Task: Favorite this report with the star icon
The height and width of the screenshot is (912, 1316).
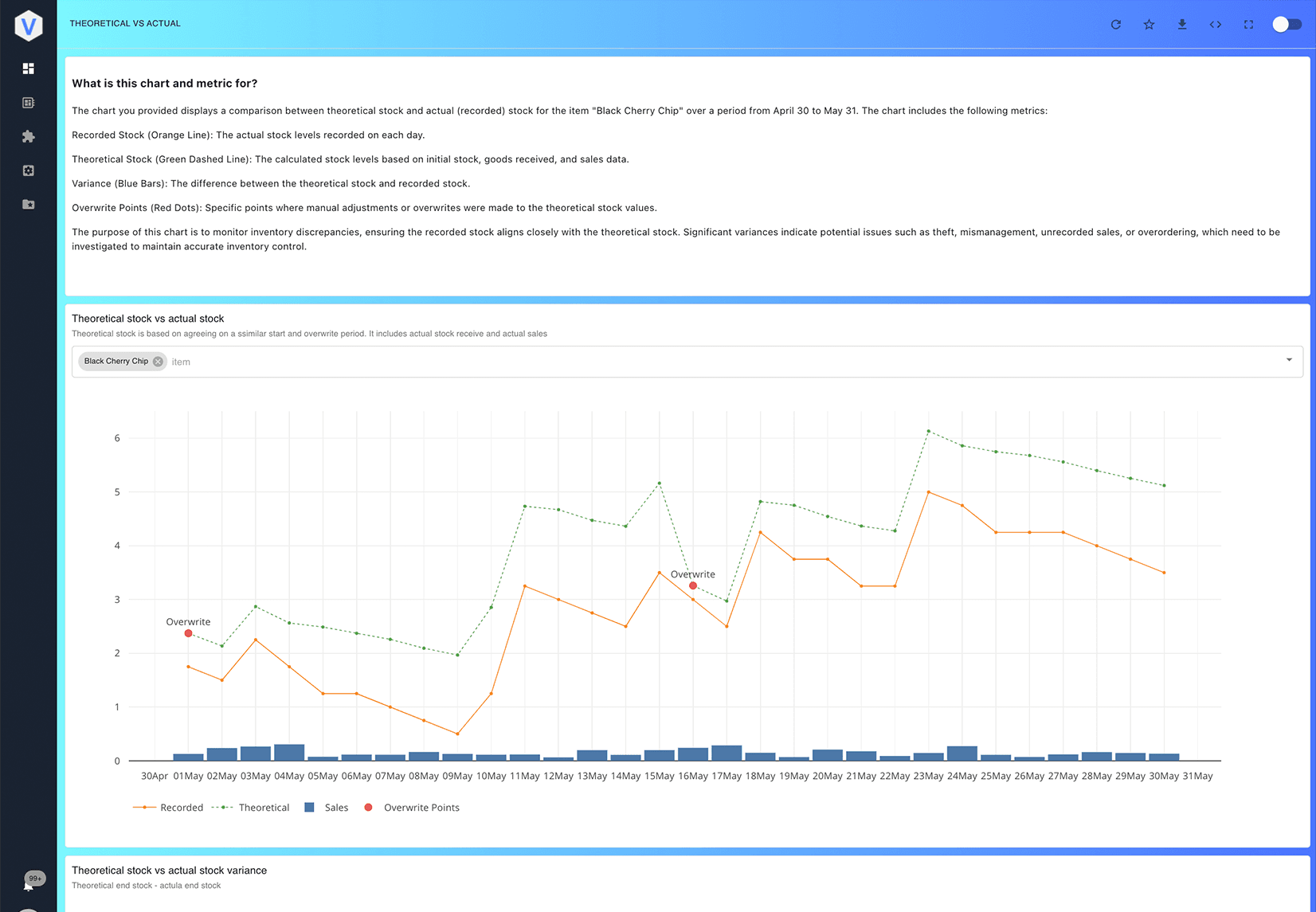Action: (x=1149, y=25)
